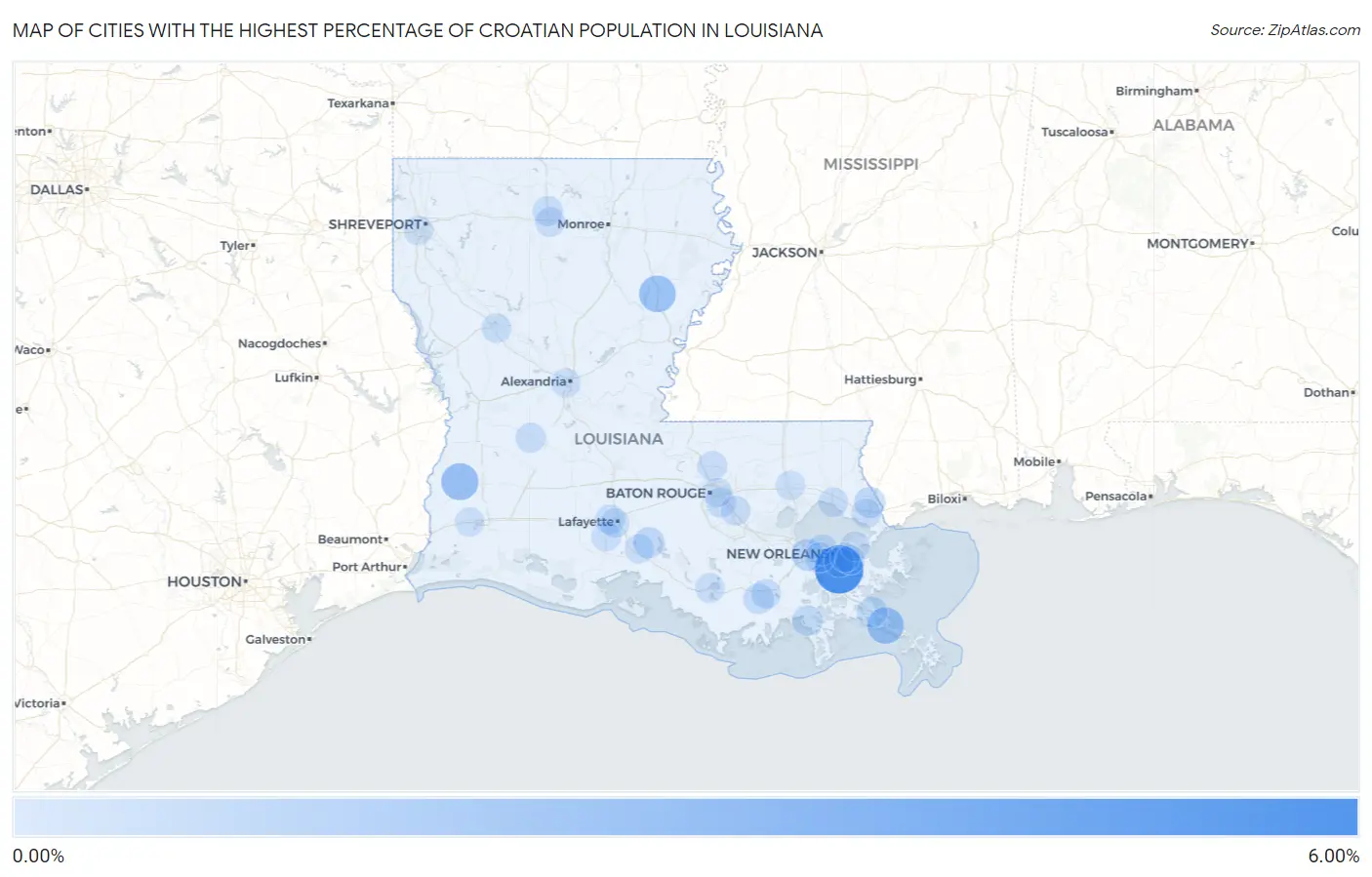Click the ALABAMA state label
The width and height of the screenshot is (1372, 877).
click(x=1193, y=125)
